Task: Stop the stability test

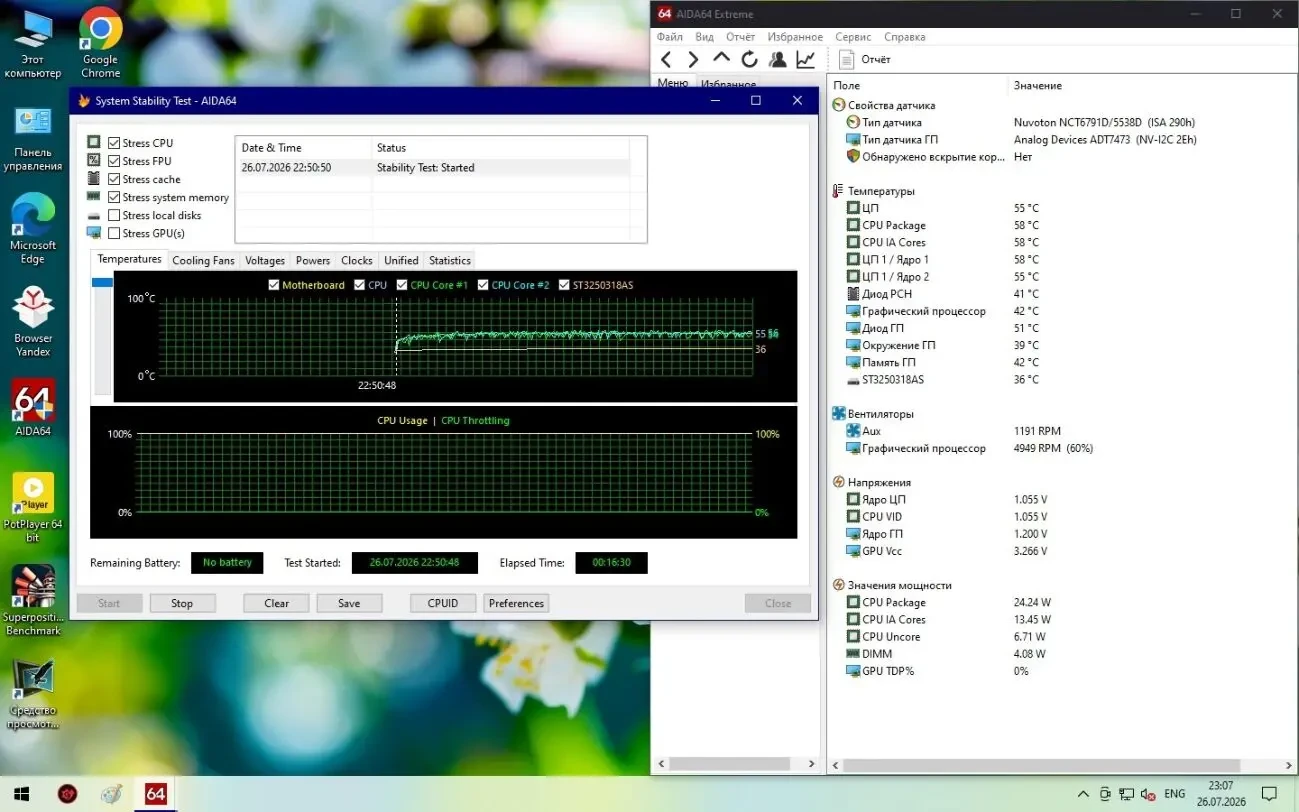Action: (182, 603)
